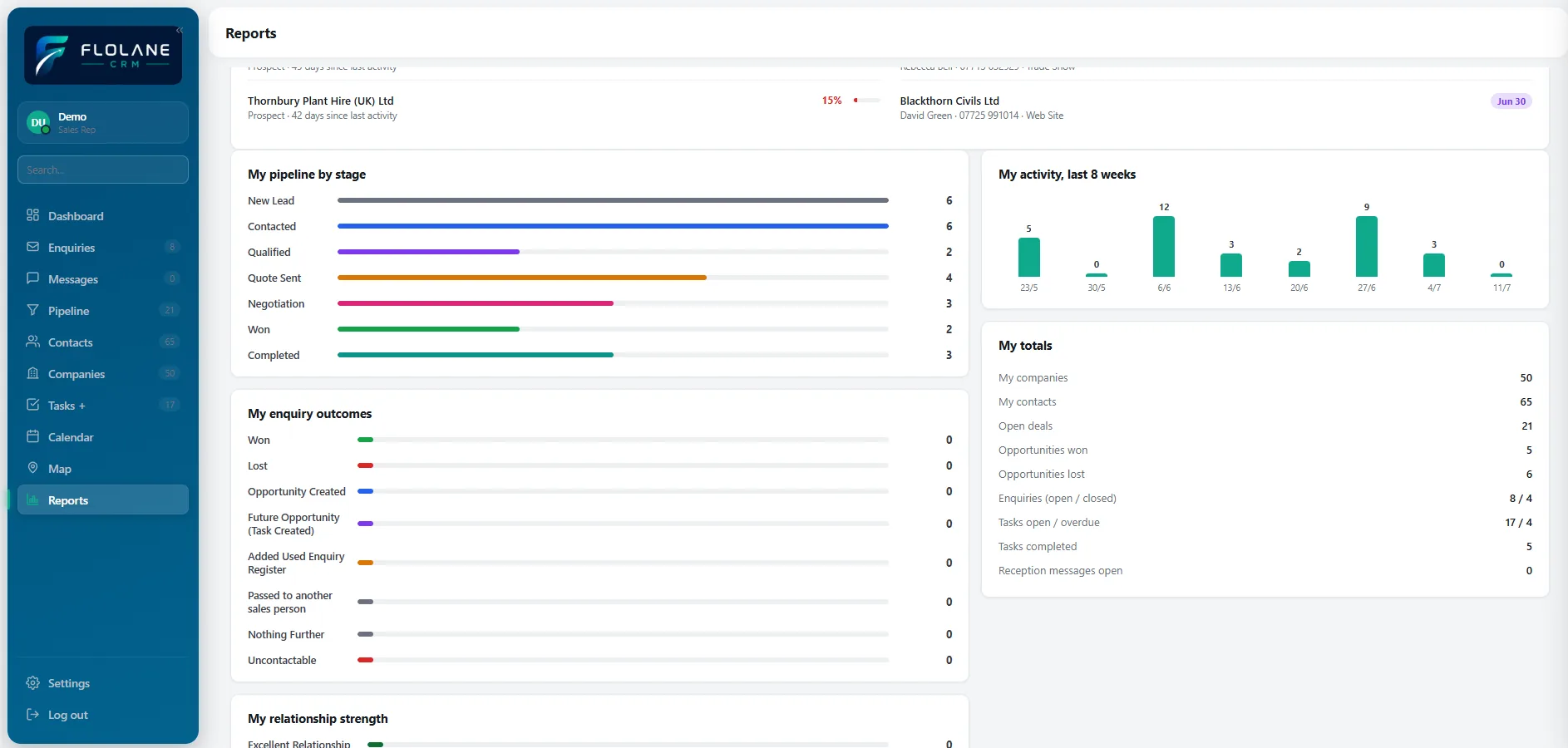This screenshot has width=1568, height=748.
Task: Click the Map pin icon
Action: pyautogui.click(x=33, y=468)
